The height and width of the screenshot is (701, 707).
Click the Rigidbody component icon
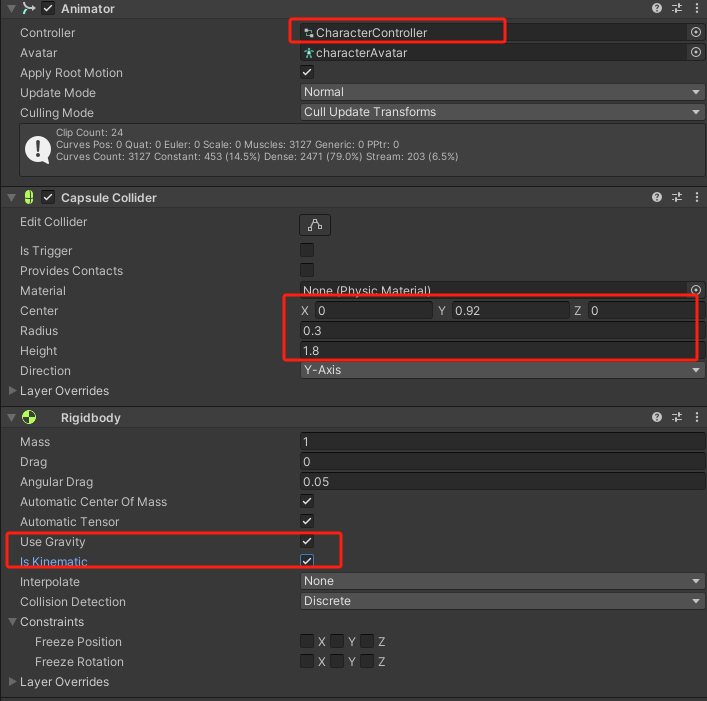click(x=29, y=417)
